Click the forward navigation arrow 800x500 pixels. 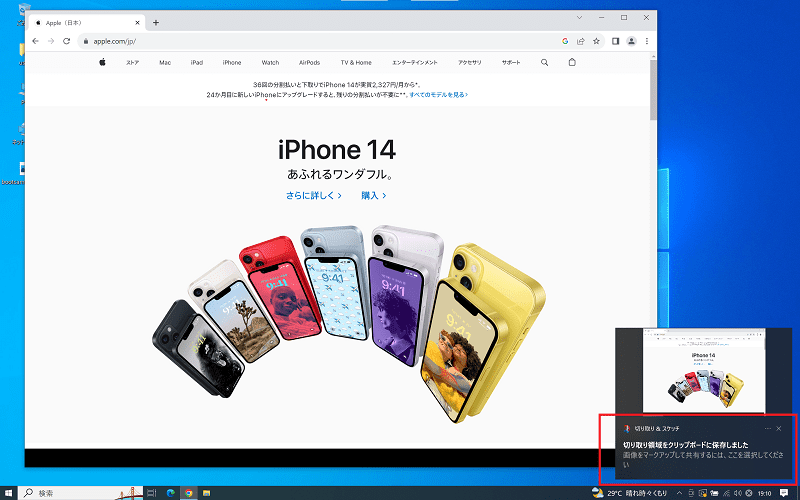pos(51,41)
